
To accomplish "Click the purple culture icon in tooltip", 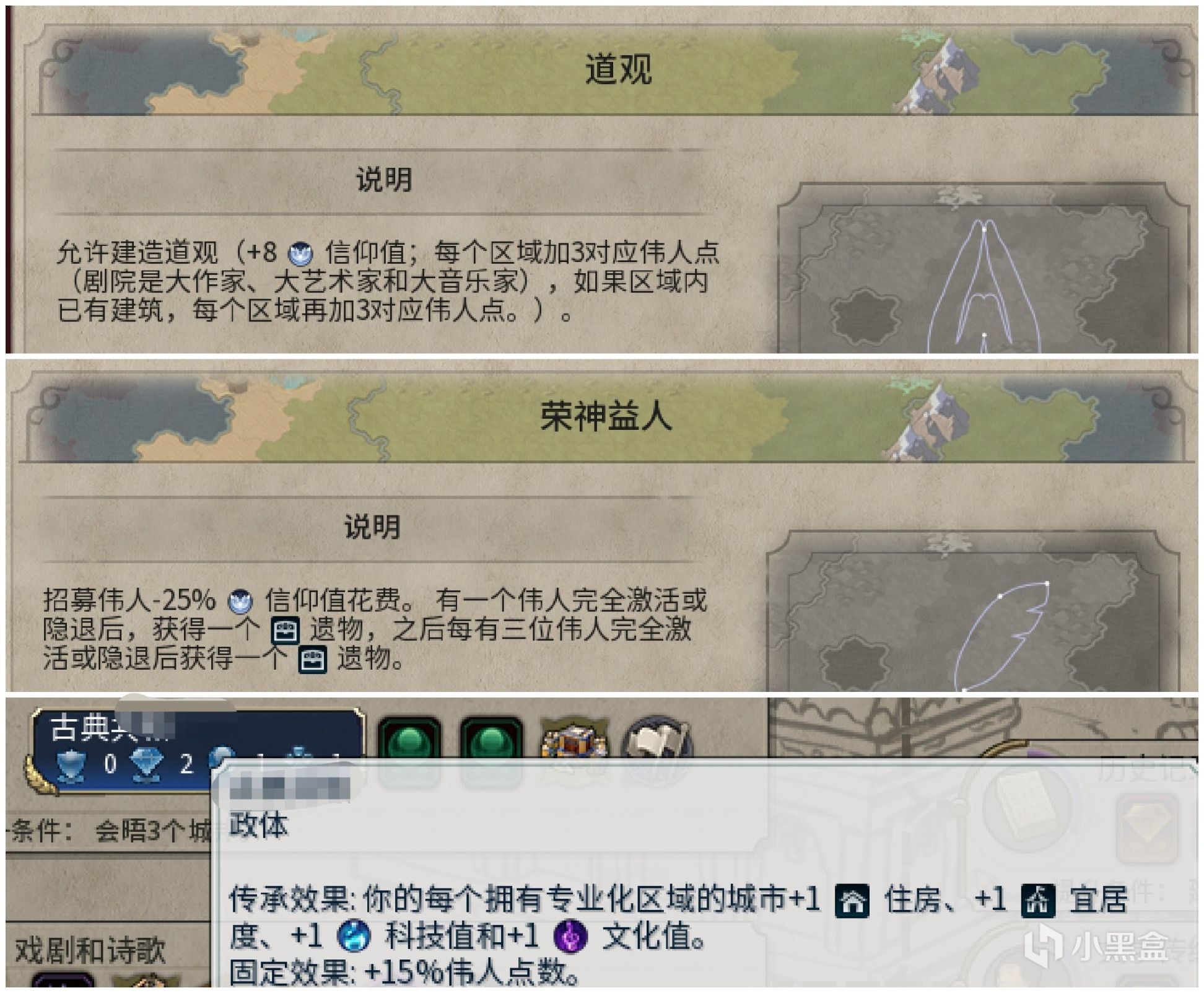I will (x=569, y=935).
